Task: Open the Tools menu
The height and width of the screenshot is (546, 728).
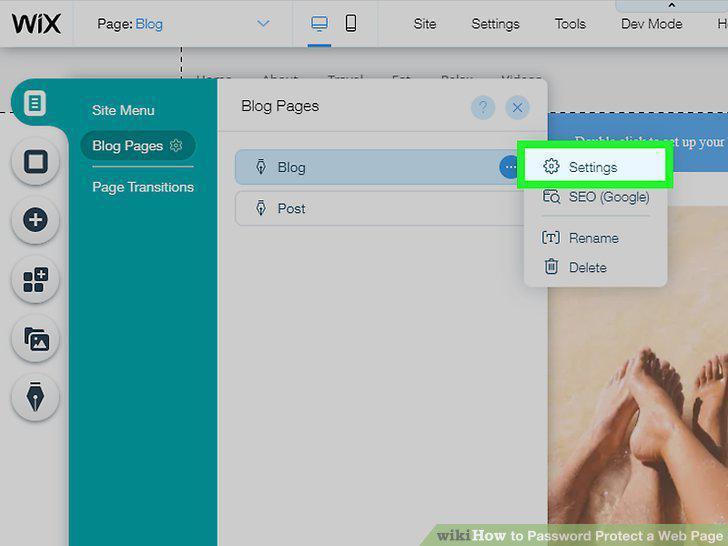Action: (x=570, y=24)
